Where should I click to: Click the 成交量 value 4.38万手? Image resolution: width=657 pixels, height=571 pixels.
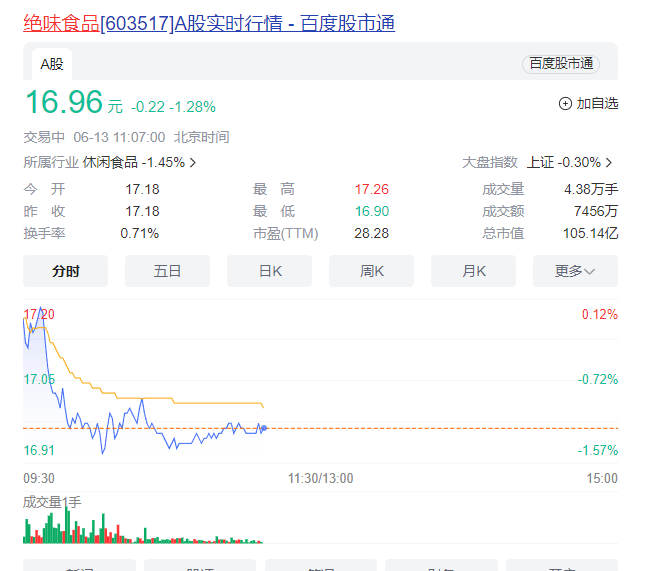click(591, 189)
